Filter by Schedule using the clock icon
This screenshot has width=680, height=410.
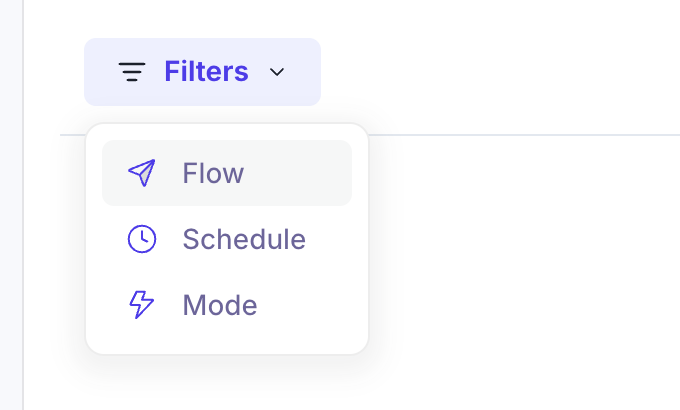(x=142, y=239)
